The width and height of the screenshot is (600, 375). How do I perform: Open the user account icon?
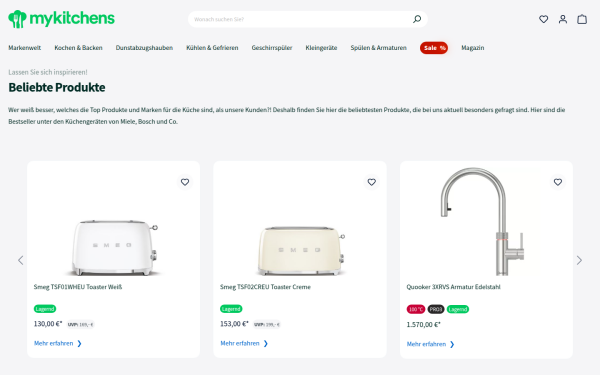click(x=562, y=19)
